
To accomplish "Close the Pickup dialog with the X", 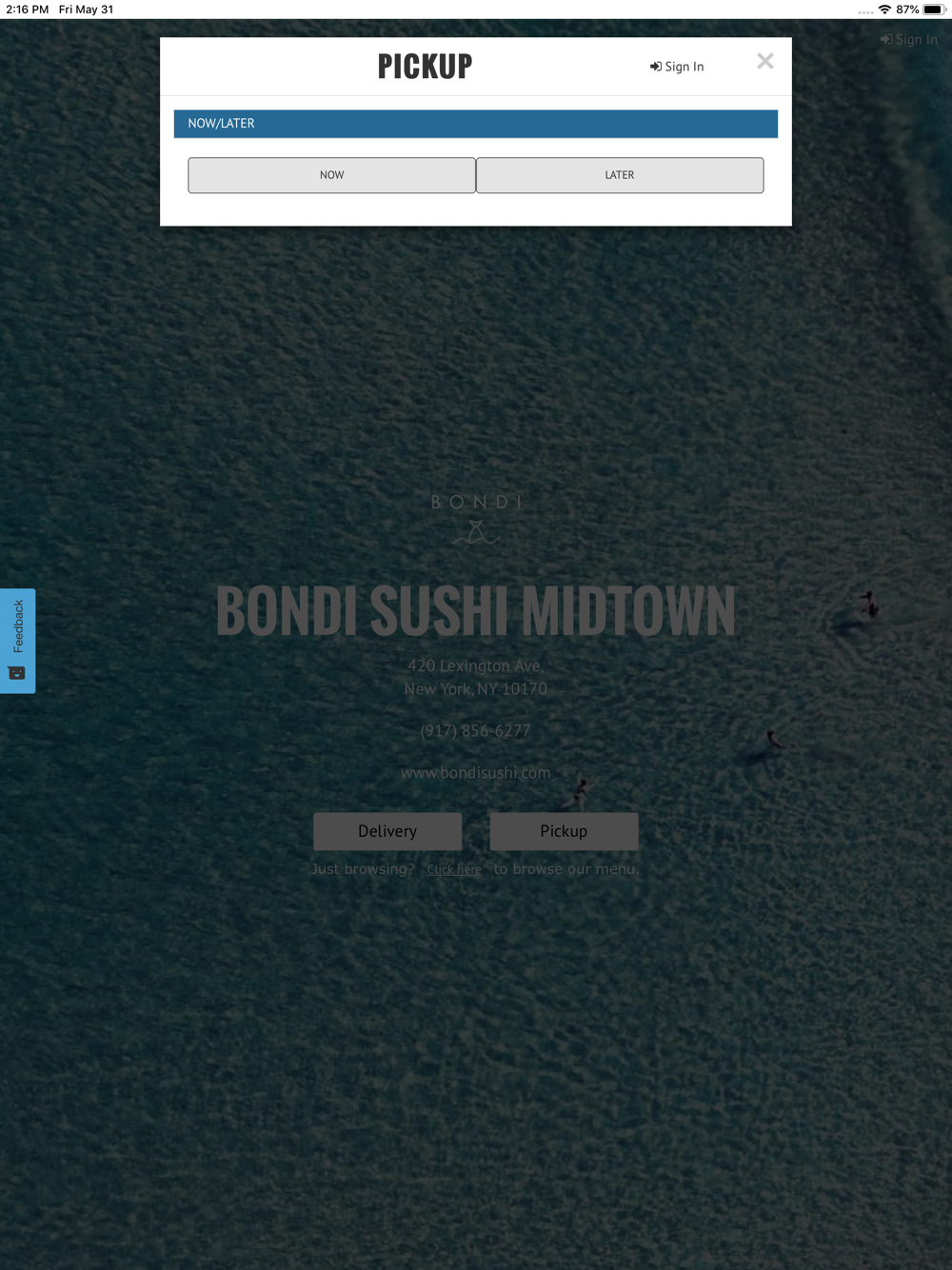I will click(x=765, y=62).
